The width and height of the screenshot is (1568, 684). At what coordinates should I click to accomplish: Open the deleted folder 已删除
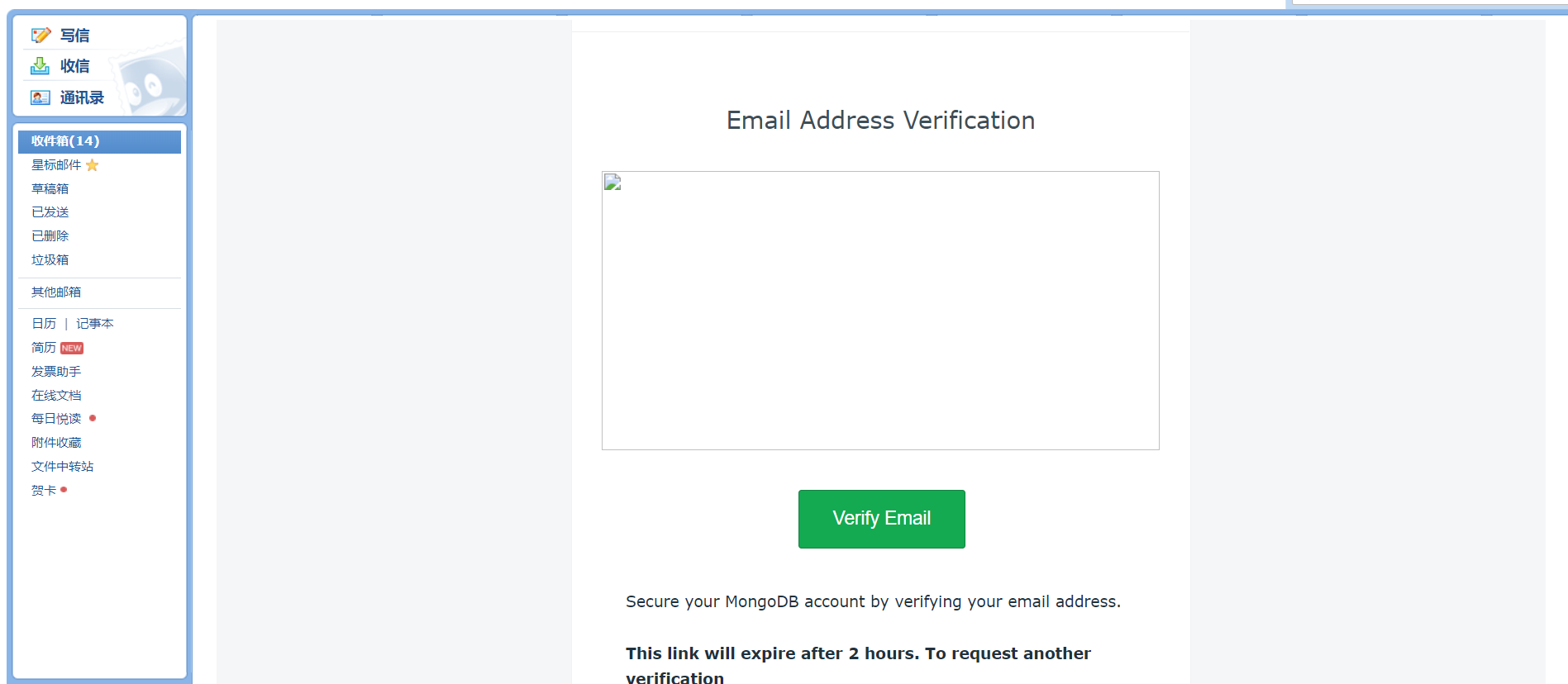(x=50, y=236)
